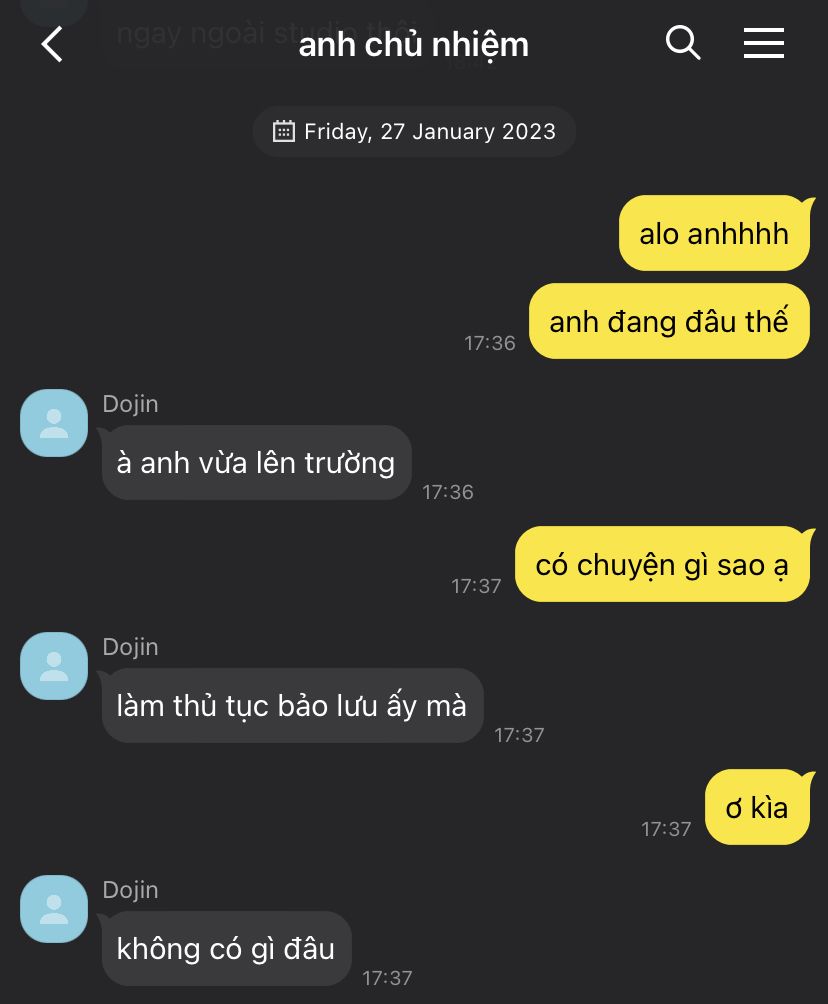Tap the 'làm thủ tục bảo lưu ấy mà' message
The image size is (828, 1004).
tap(292, 706)
